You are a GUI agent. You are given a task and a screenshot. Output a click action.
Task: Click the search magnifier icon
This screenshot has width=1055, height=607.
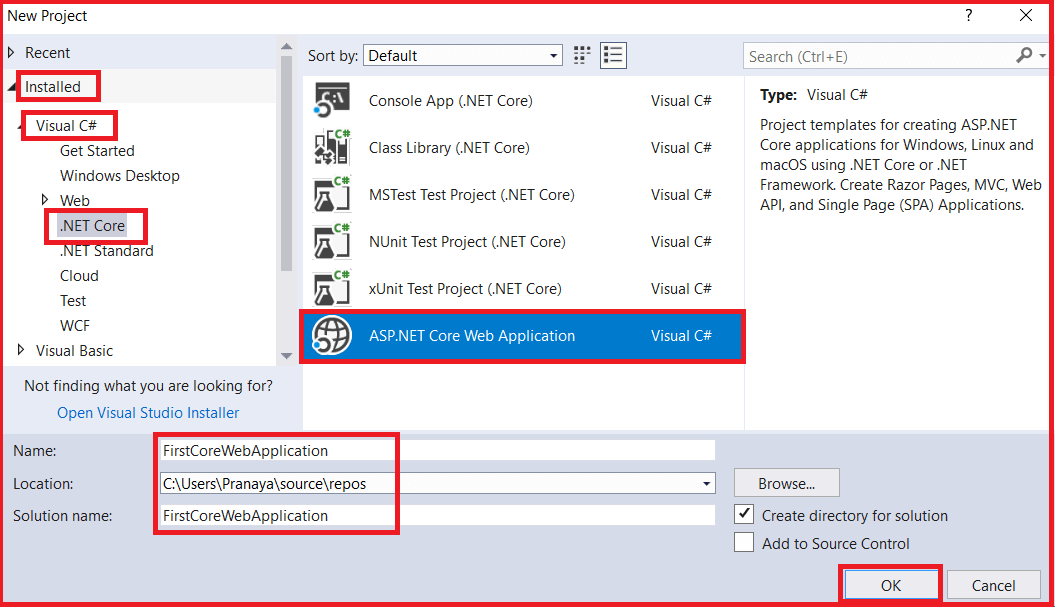point(1033,55)
